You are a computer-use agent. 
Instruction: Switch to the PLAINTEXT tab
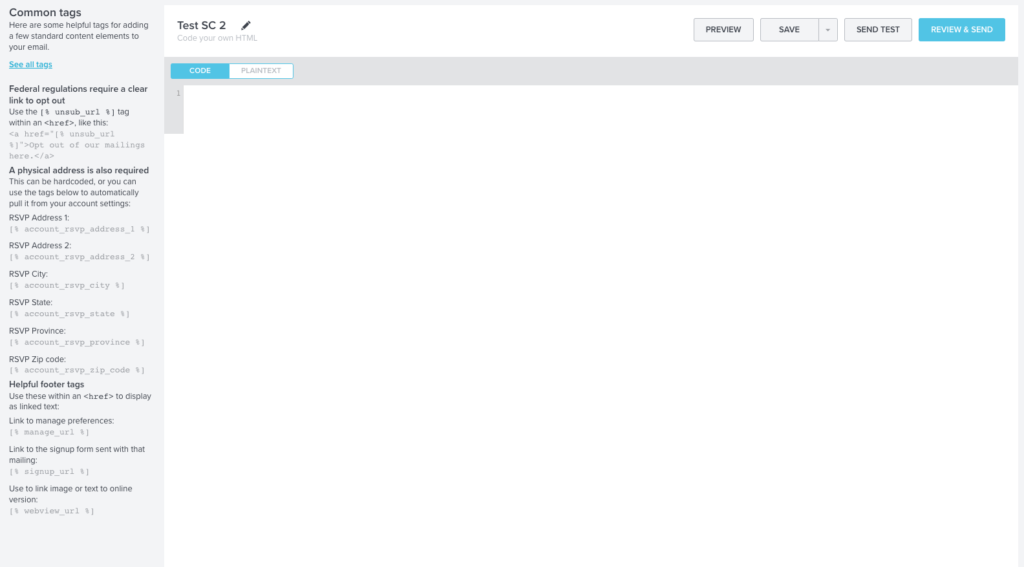(x=261, y=71)
